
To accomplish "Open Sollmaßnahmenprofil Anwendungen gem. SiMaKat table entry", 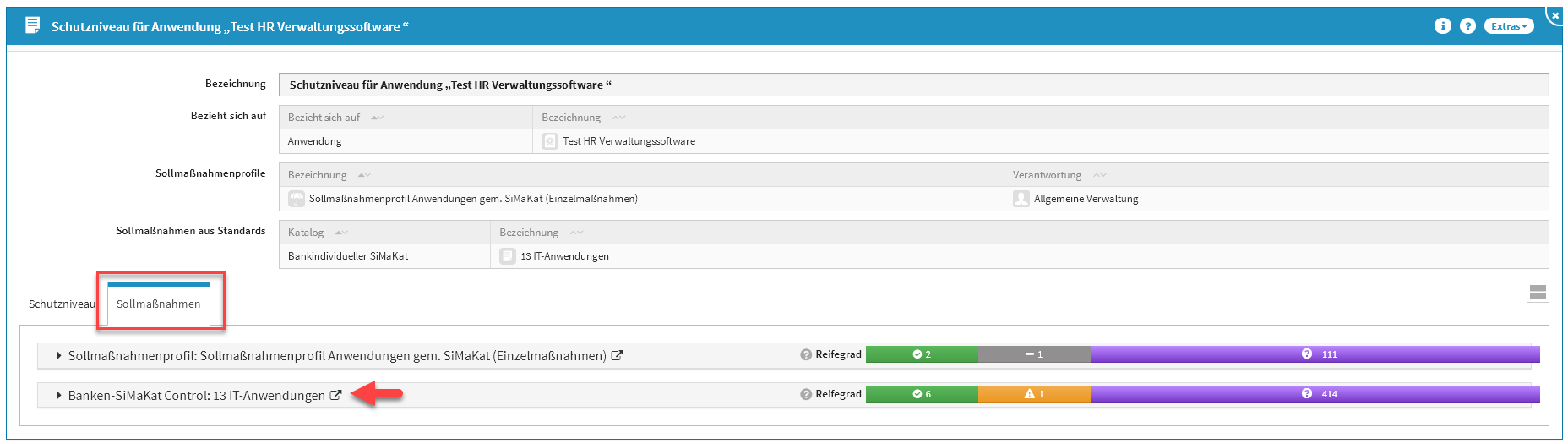I will [473, 199].
